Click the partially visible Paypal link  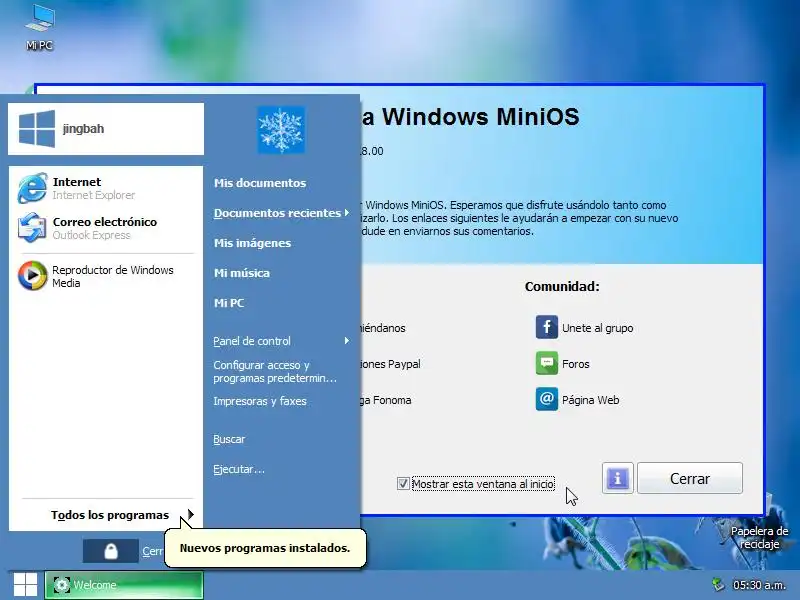[391, 364]
